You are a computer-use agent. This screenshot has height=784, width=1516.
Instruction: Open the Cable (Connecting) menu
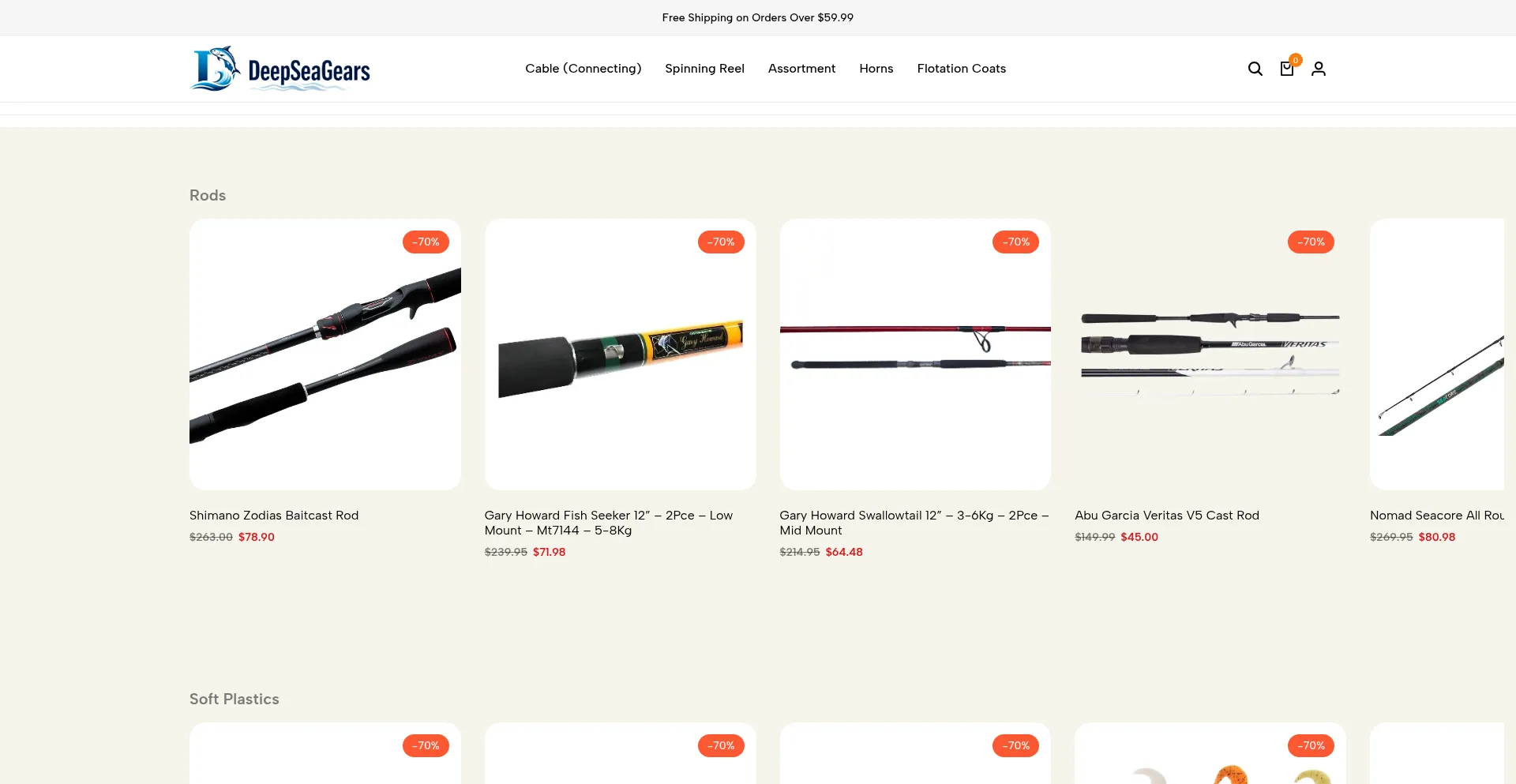(584, 69)
